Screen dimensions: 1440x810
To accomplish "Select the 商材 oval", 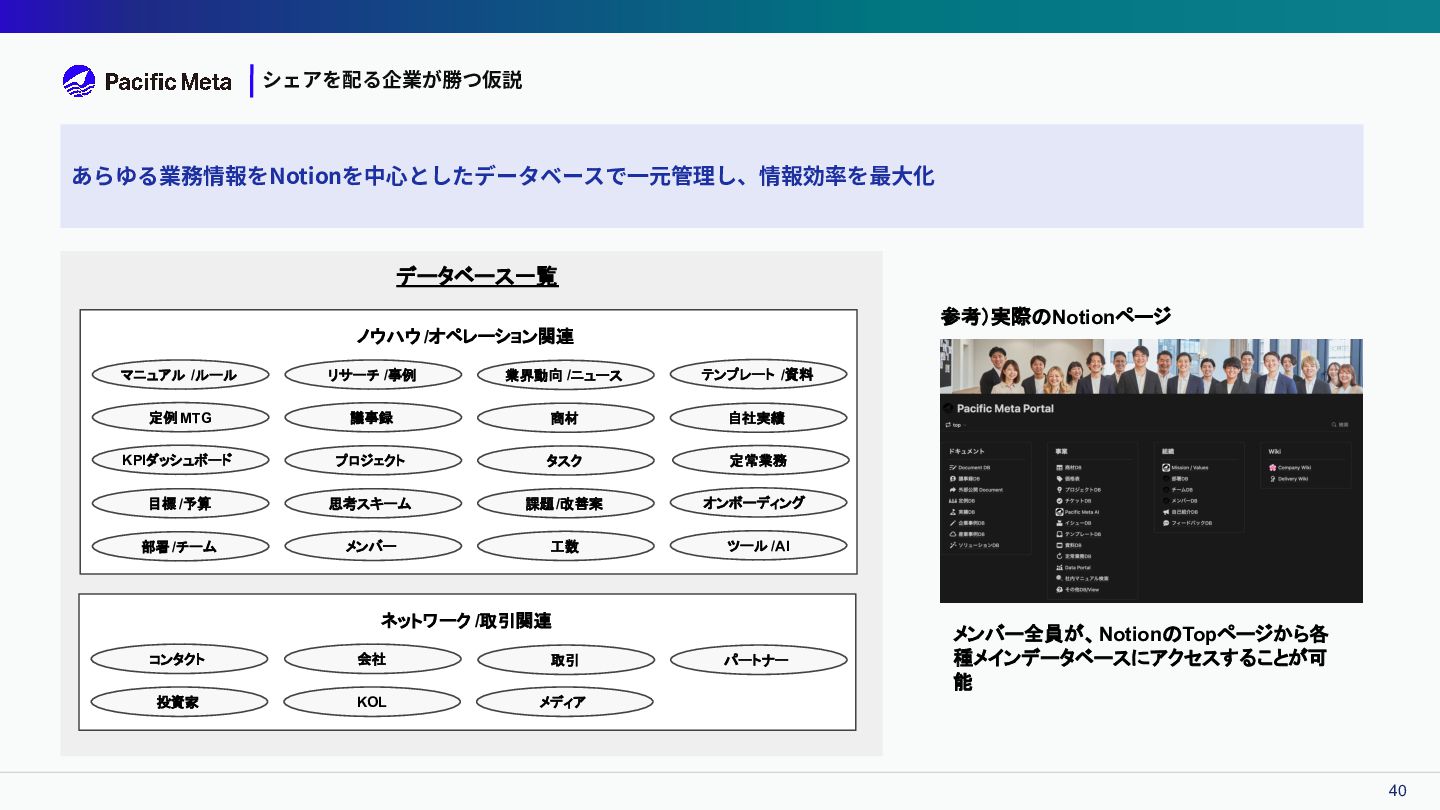I will pyautogui.click(x=565, y=418).
